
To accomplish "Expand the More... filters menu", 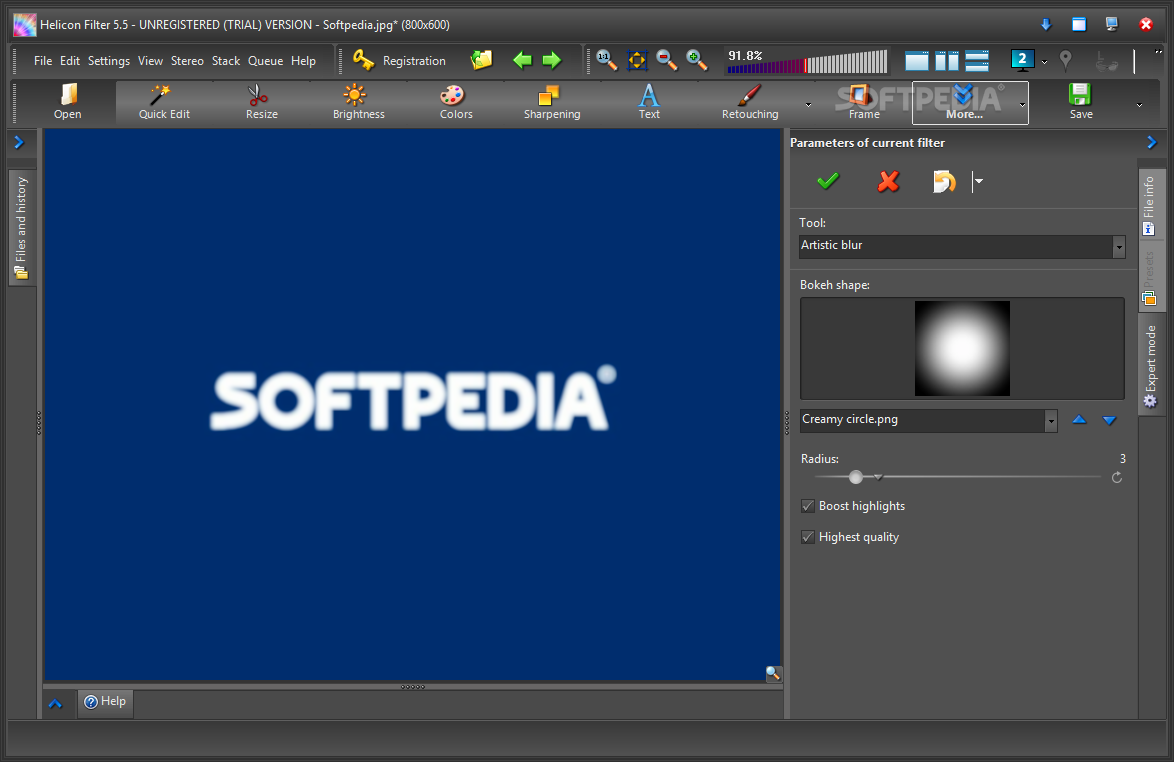I will click(x=963, y=102).
